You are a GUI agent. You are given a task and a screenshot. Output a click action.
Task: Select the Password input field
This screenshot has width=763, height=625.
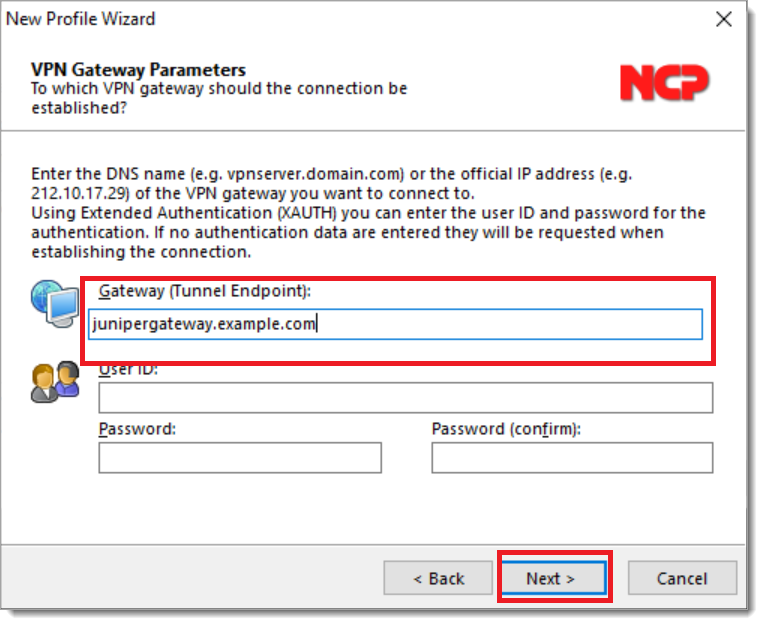(x=240, y=458)
